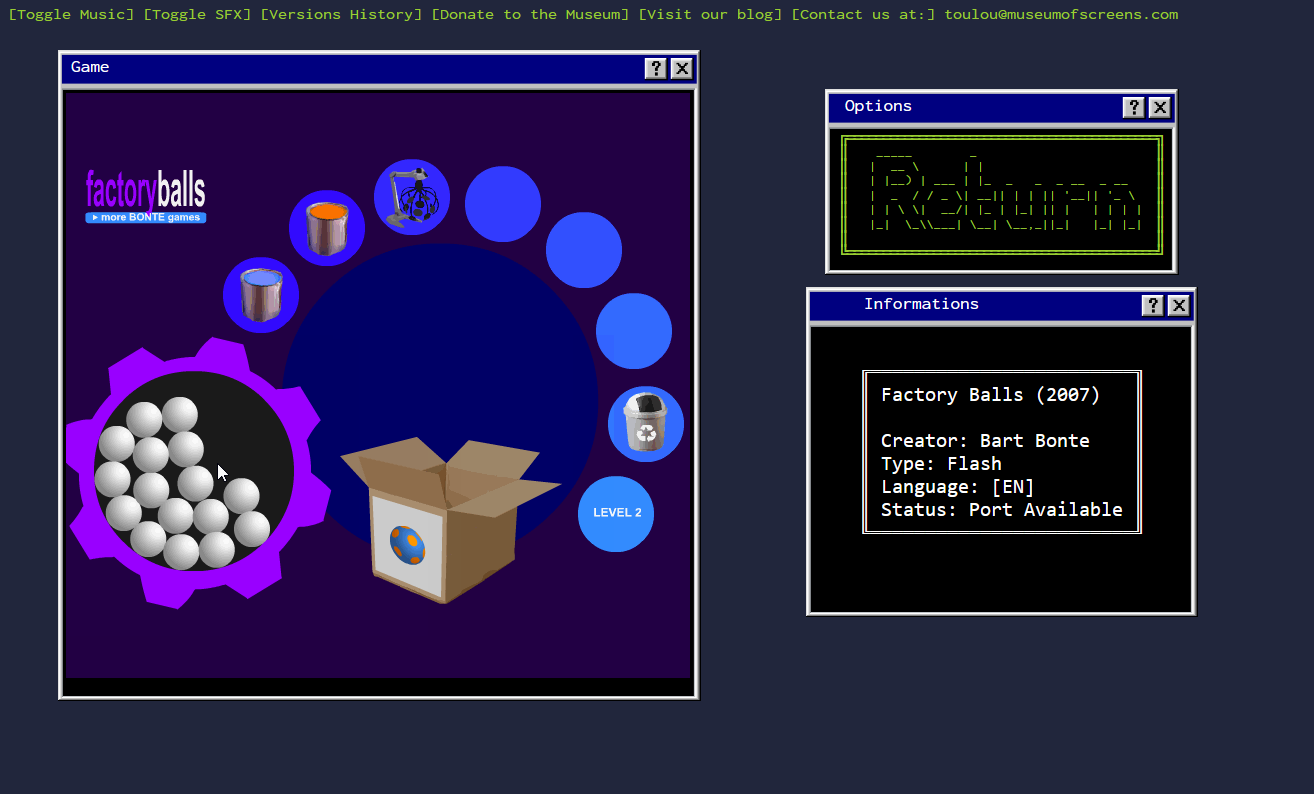1314x794 pixels.
Task: Pick the orange paint bucket
Action: coord(327,228)
